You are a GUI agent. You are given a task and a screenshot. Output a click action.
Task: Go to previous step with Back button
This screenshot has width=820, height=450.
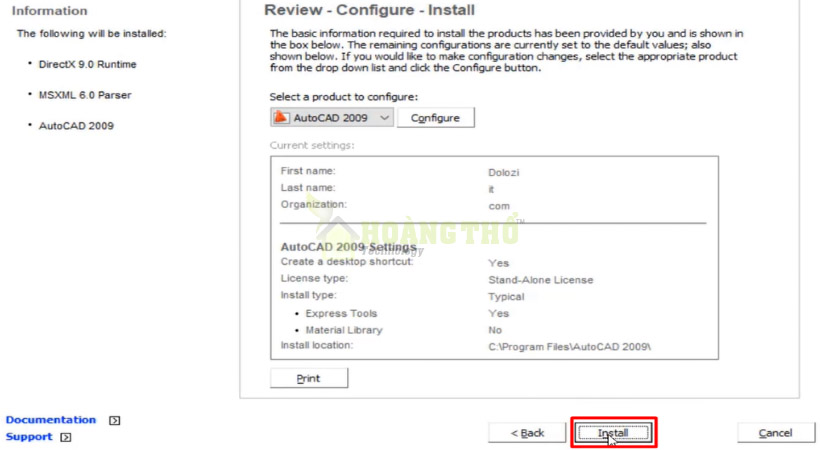tap(527, 433)
